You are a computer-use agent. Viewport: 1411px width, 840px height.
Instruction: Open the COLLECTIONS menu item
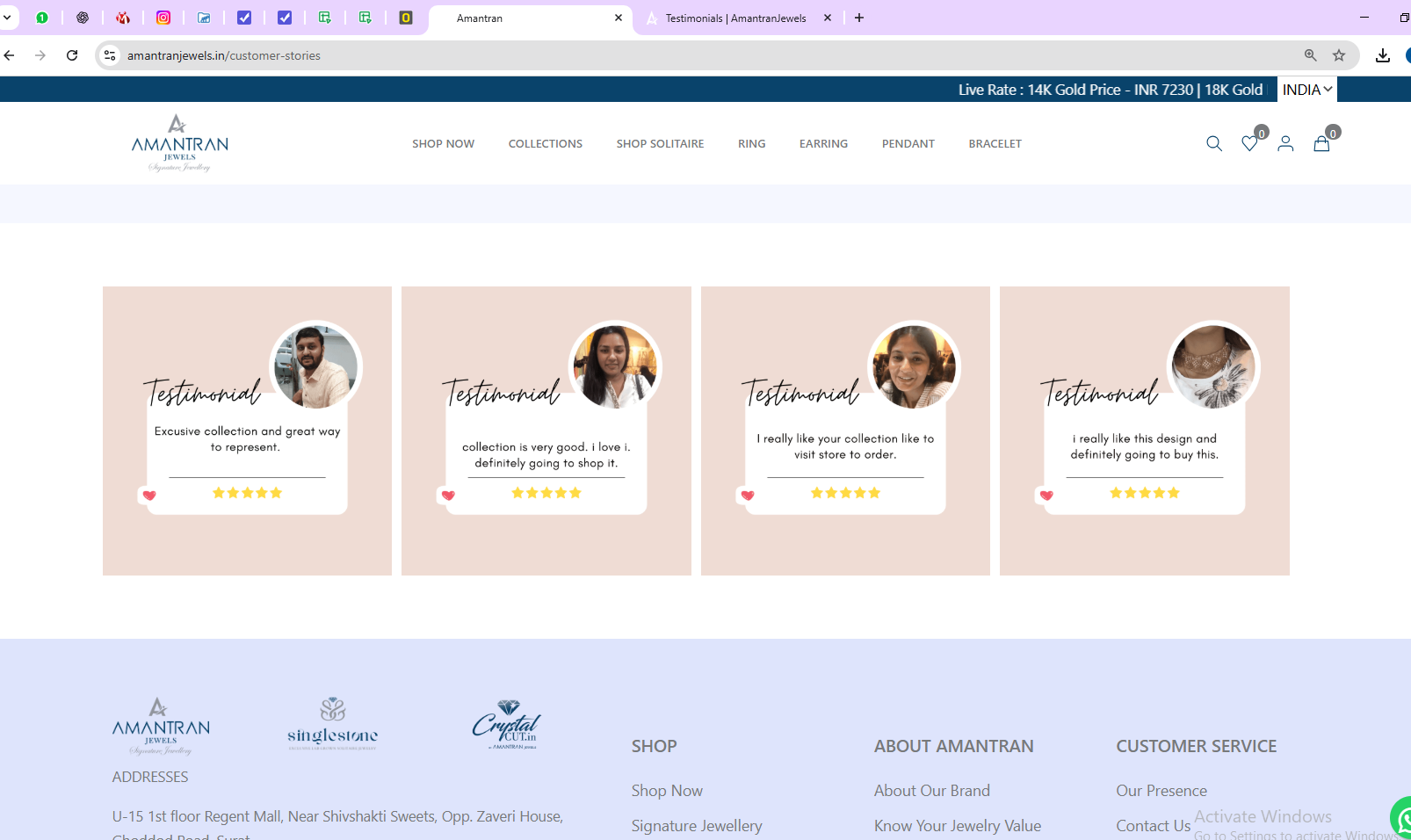pos(545,144)
